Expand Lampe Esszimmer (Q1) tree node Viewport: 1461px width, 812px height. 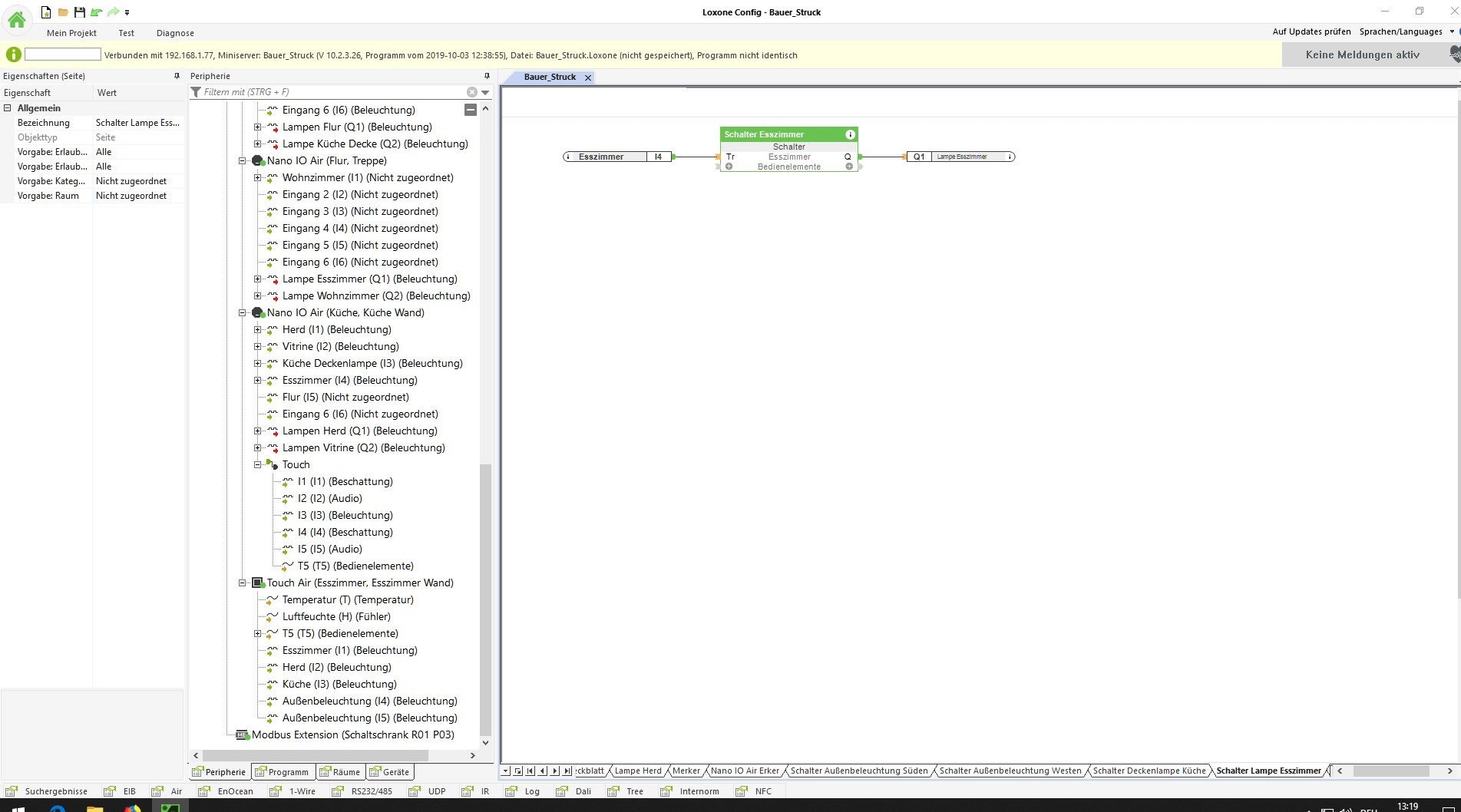(x=258, y=279)
